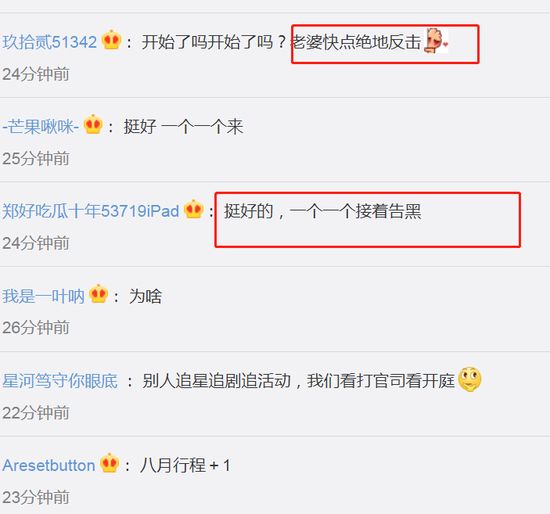Image resolution: width=550 pixels, height=514 pixels.
Task: Click the 26分钟前 timestamp
Action: pyautogui.click(x=36, y=328)
